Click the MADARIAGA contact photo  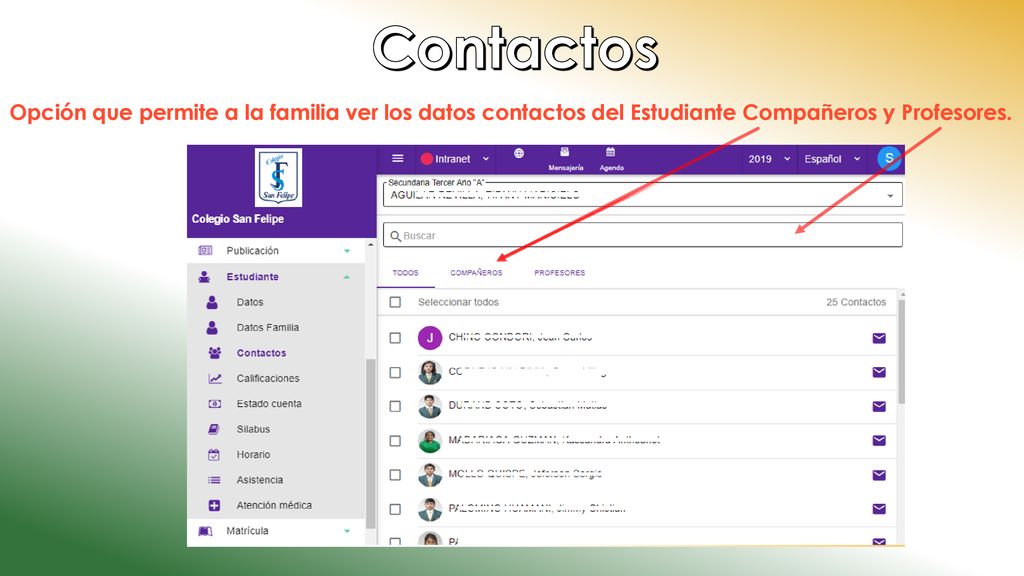point(430,441)
